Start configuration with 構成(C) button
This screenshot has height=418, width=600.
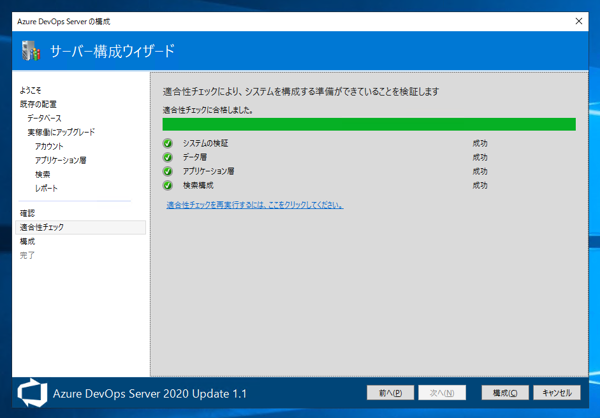coord(505,393)
